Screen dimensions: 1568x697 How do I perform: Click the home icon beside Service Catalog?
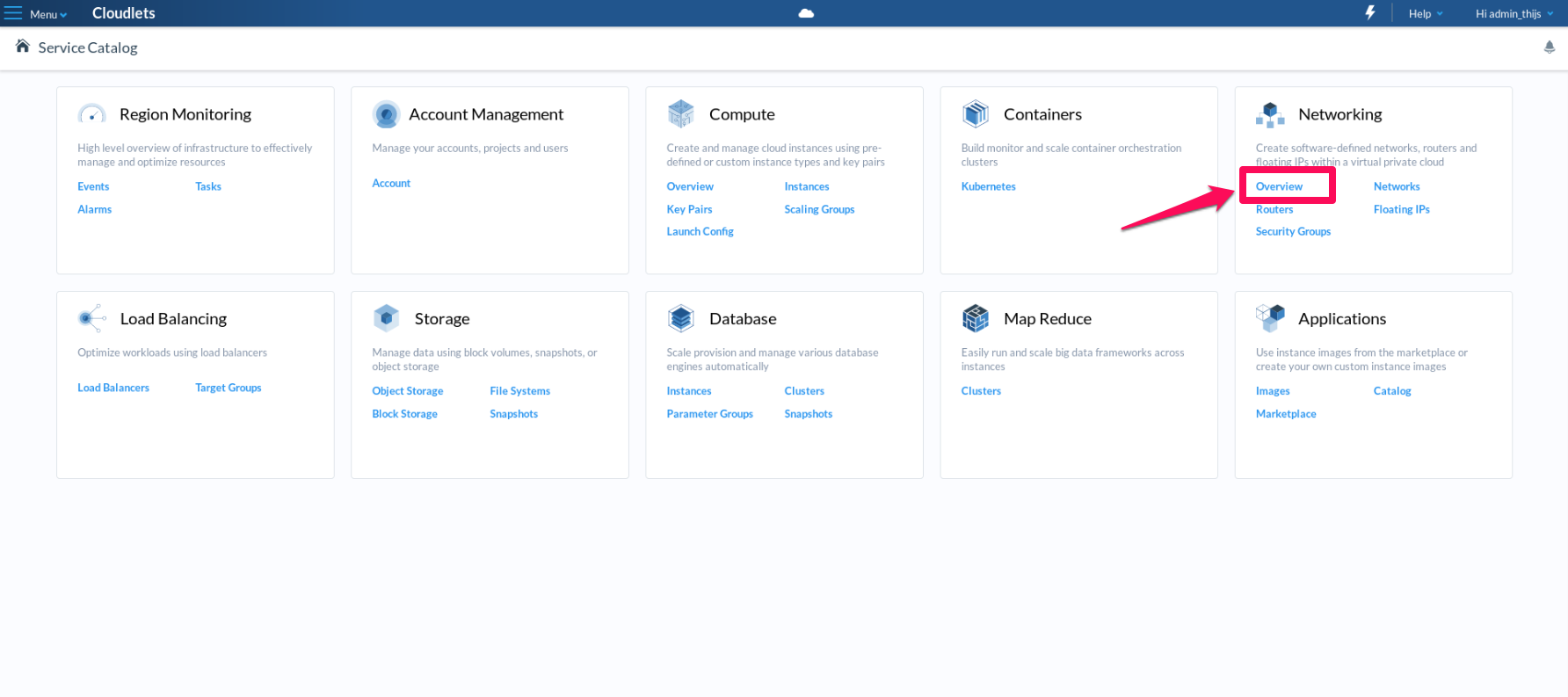(23, 47)
